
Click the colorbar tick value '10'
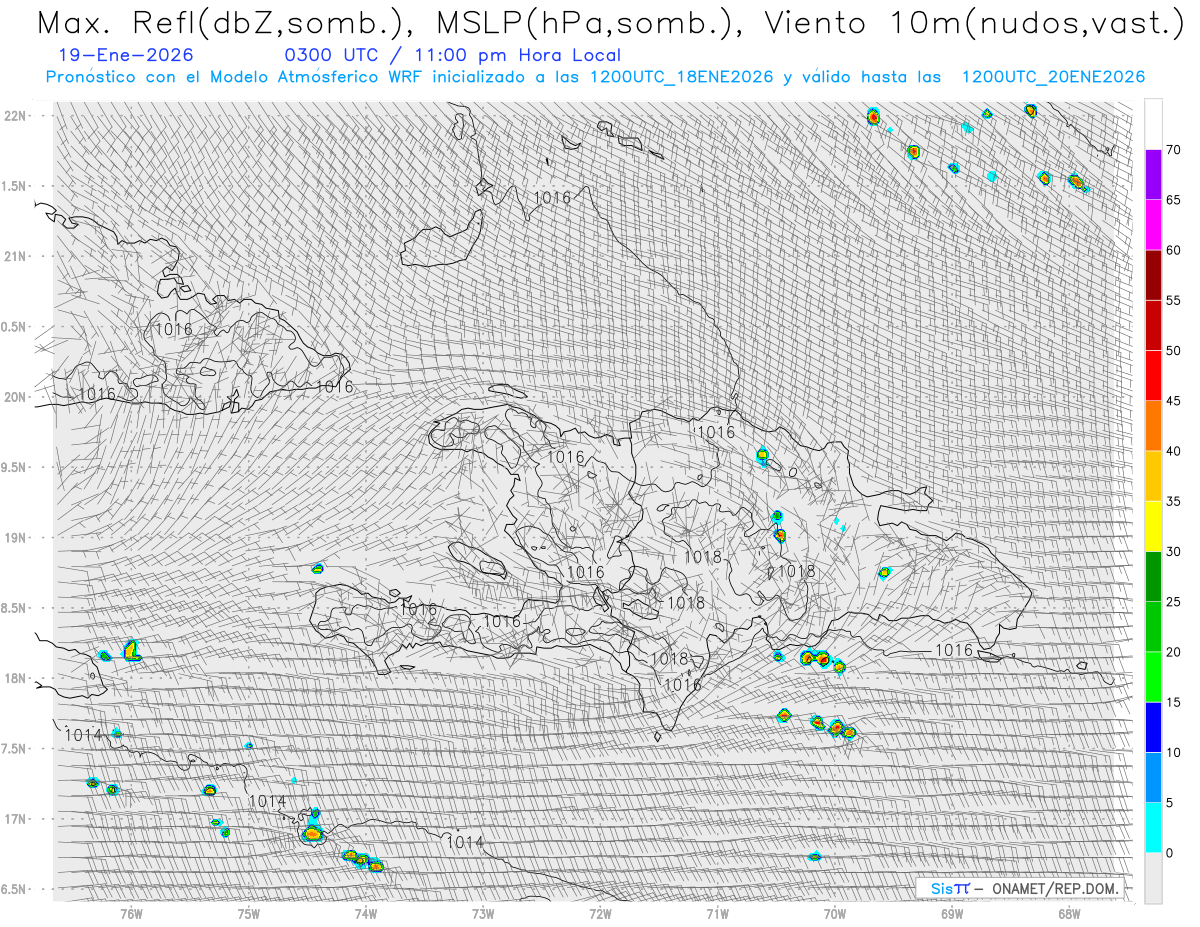click(1173, 752)
